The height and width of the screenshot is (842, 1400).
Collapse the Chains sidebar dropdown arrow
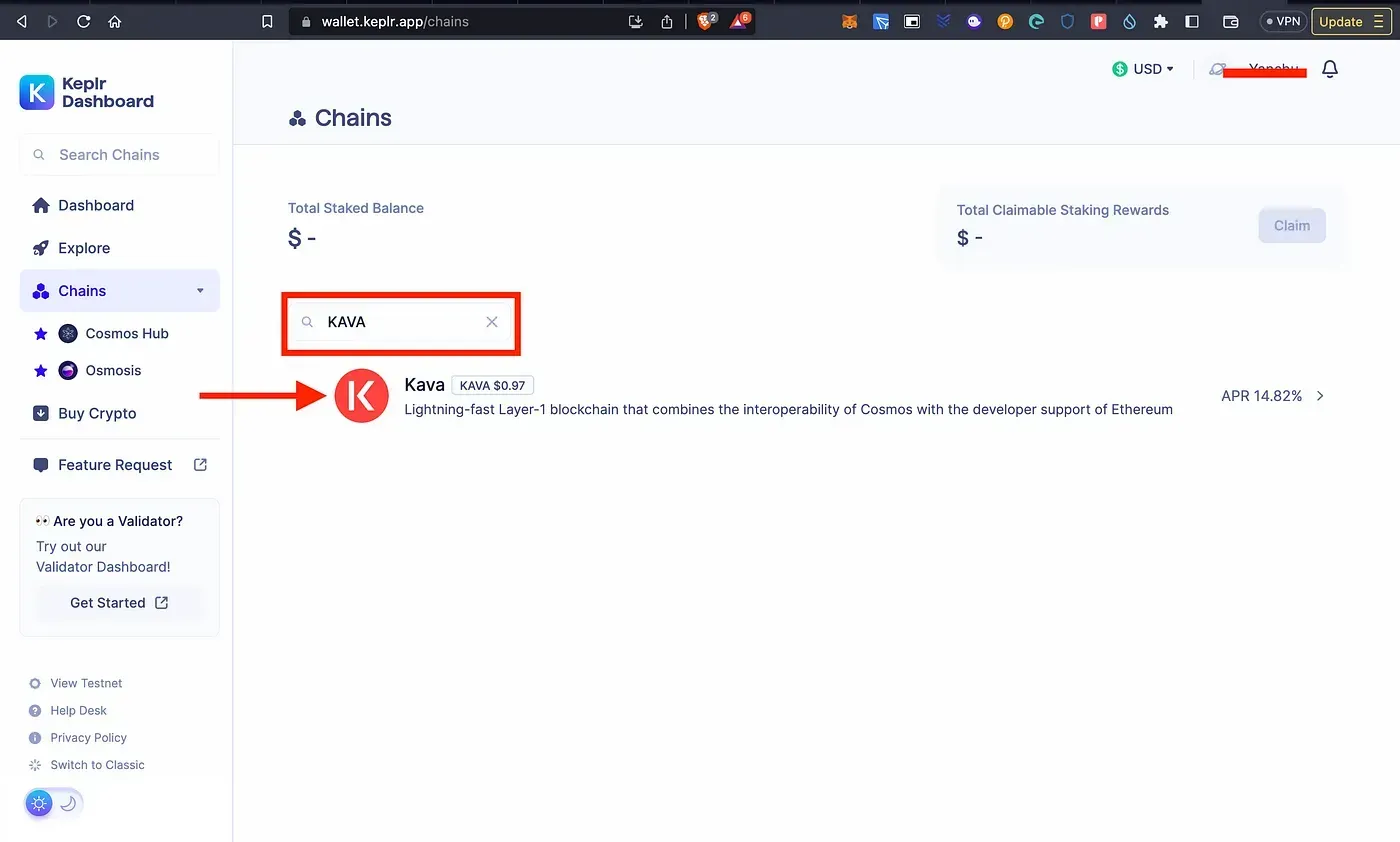[x=200, y=291]
